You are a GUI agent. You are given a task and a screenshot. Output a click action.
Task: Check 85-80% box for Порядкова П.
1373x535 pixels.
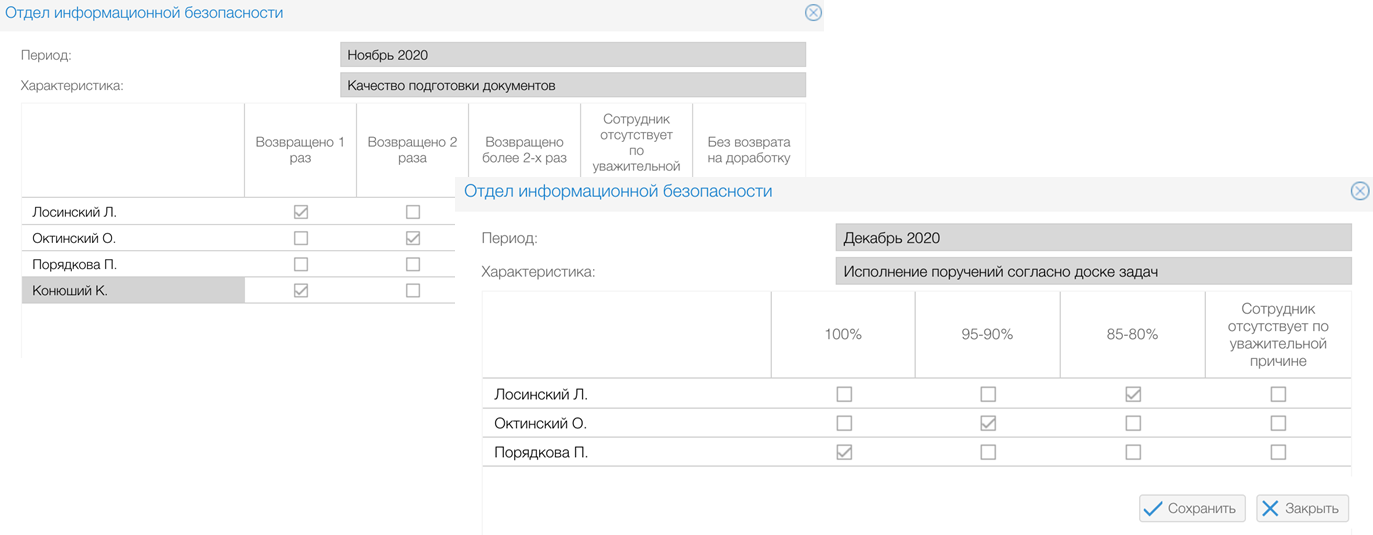pyautogui.click(x=1133, y=452)
